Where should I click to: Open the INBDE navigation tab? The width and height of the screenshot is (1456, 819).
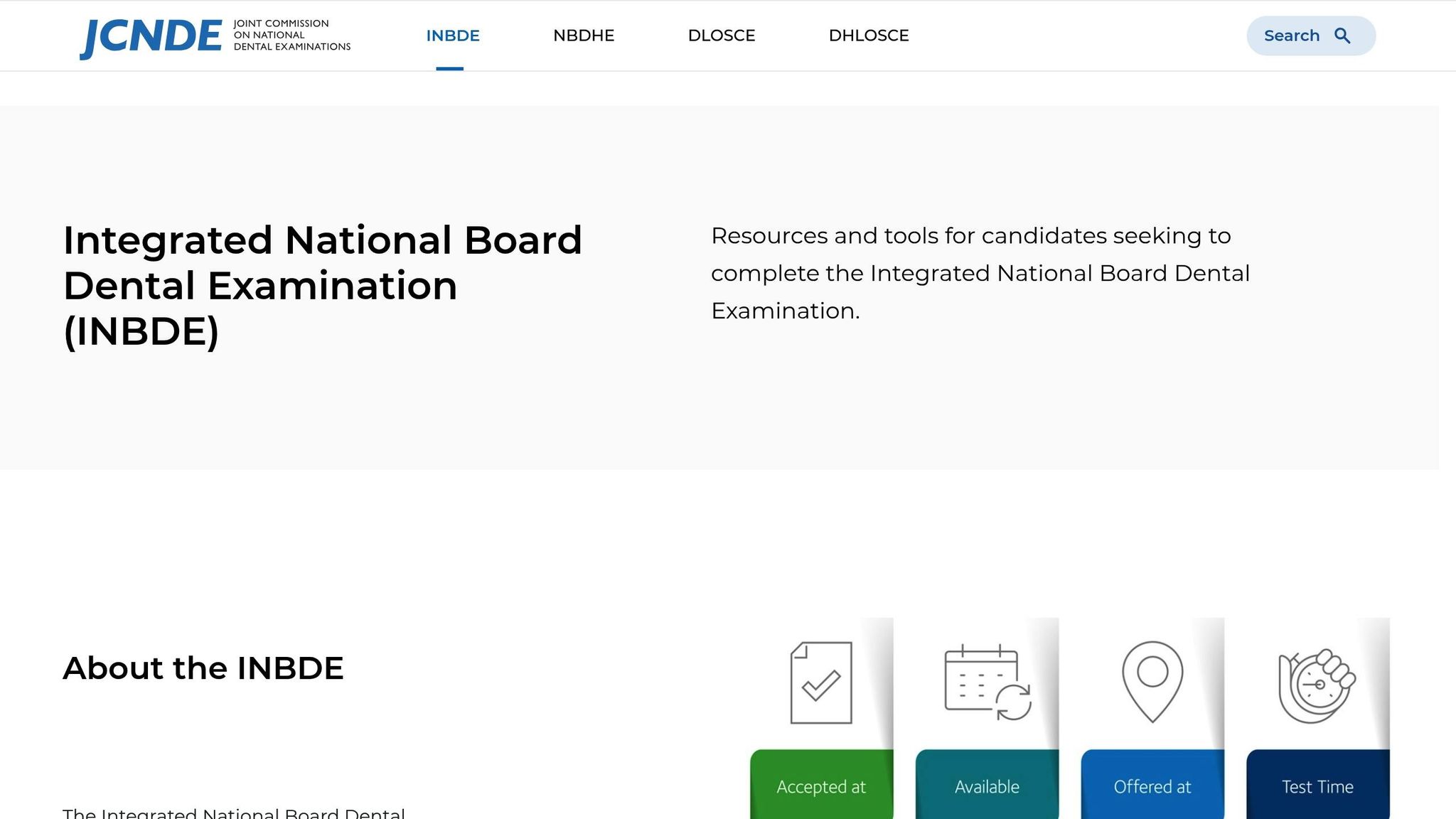(453, 36)
